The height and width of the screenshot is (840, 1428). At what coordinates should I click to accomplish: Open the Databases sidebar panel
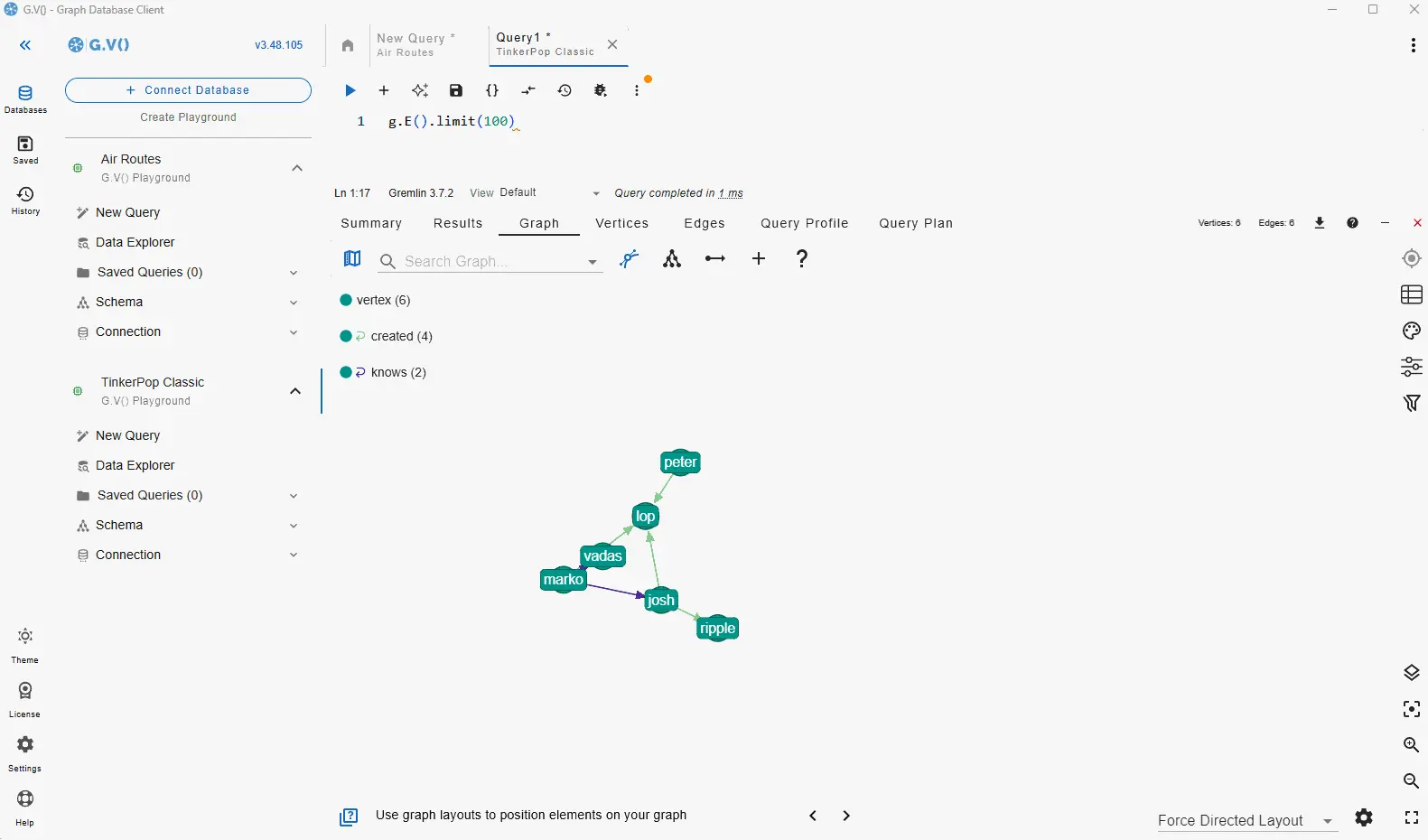25,99
